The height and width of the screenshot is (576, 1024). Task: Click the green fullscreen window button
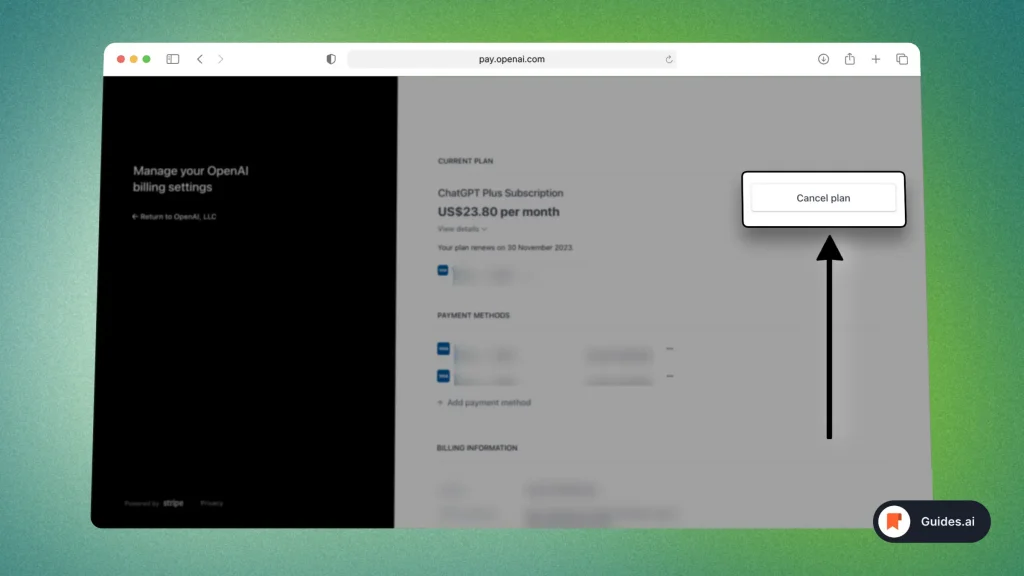(x=147, y=59)
